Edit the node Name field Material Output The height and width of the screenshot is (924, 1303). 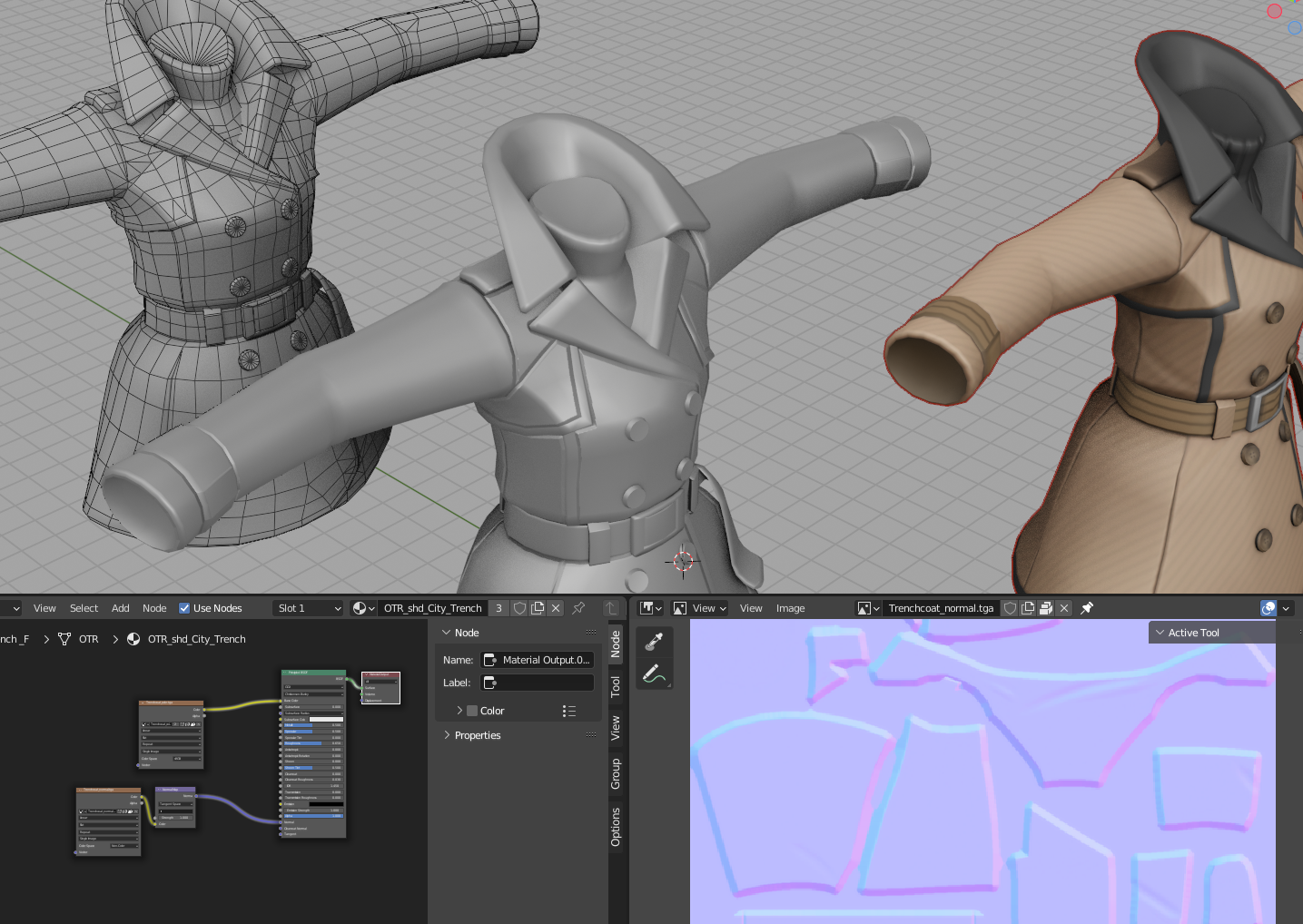[537, 660]
